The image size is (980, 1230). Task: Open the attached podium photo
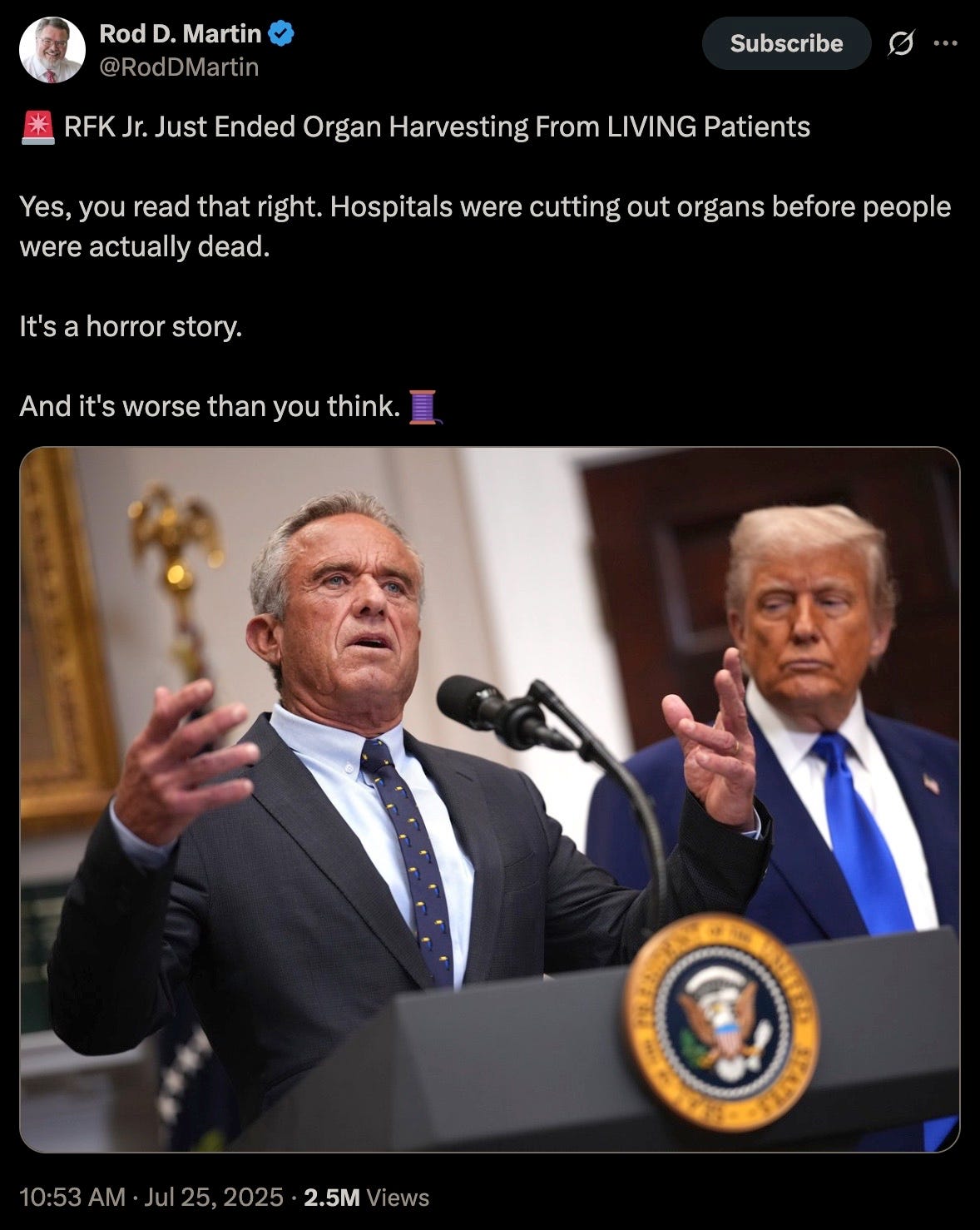tap(490, 800)
